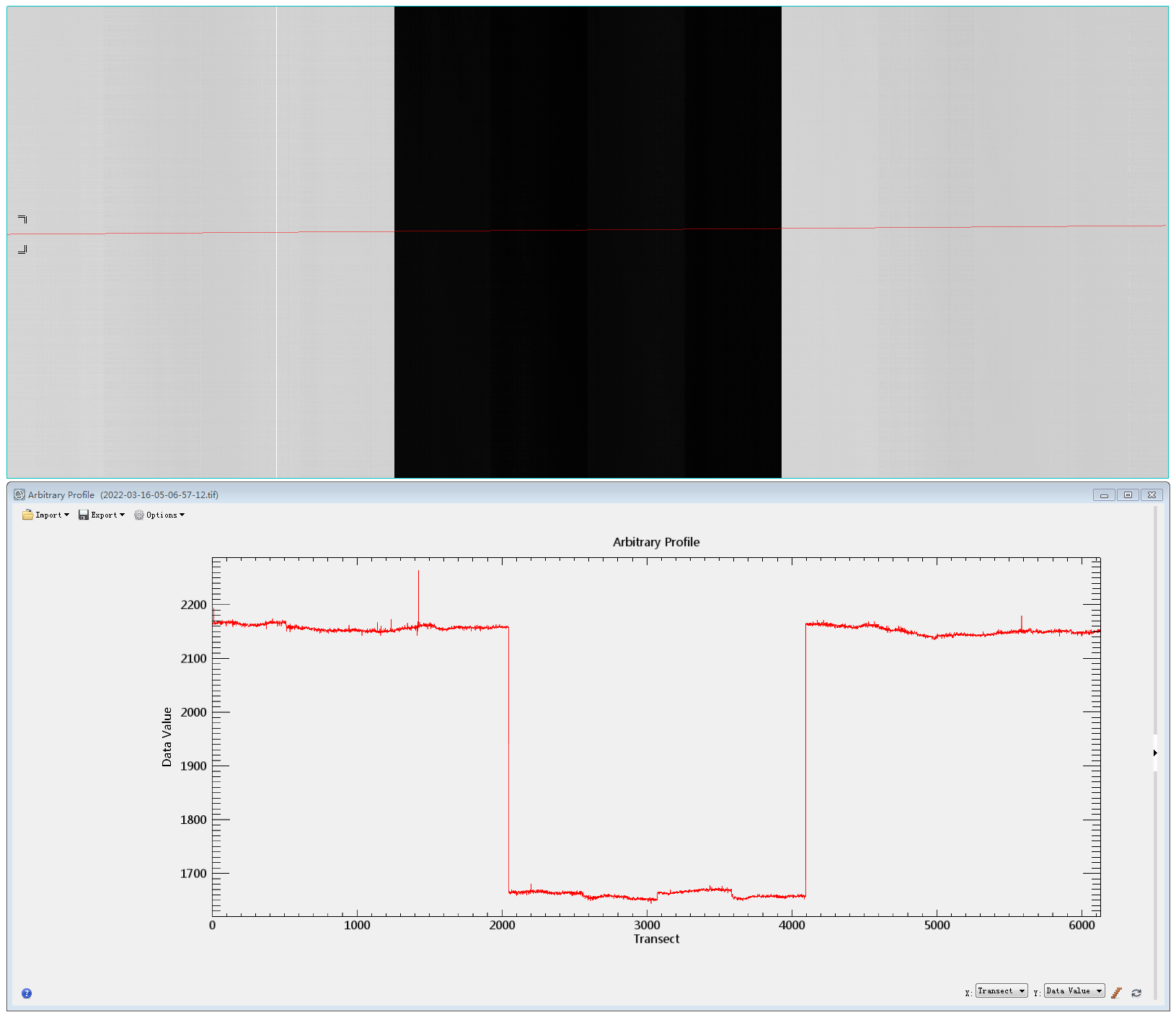Image resolution: width=1176 pixels, height=1020 pixels.
Task: Open the X axis Transect dropdown
Action: tap(1002, 990)
